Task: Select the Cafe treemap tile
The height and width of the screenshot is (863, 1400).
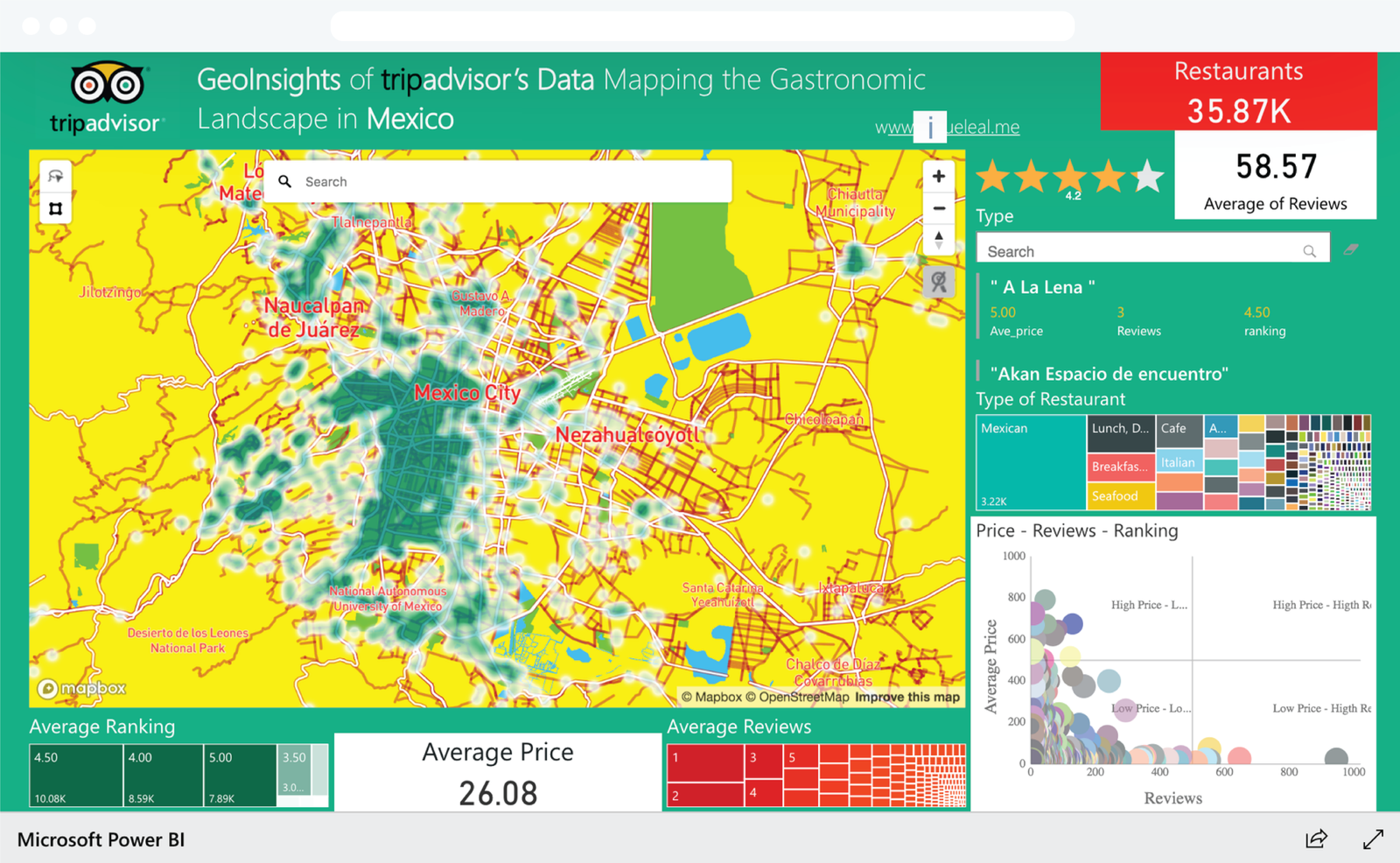Action: [x=1179, y=432]
